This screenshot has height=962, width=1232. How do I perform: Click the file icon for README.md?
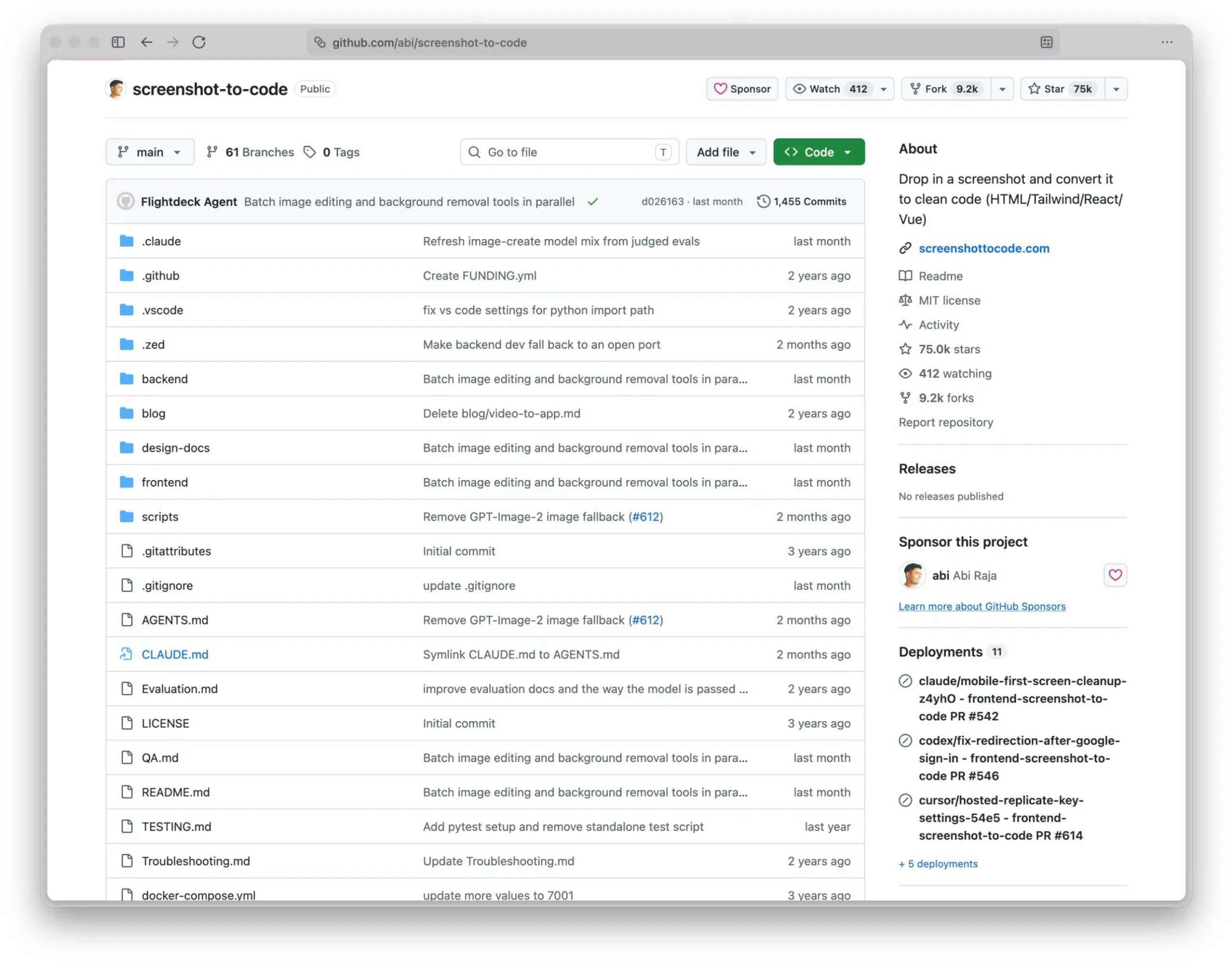[127, 792]
